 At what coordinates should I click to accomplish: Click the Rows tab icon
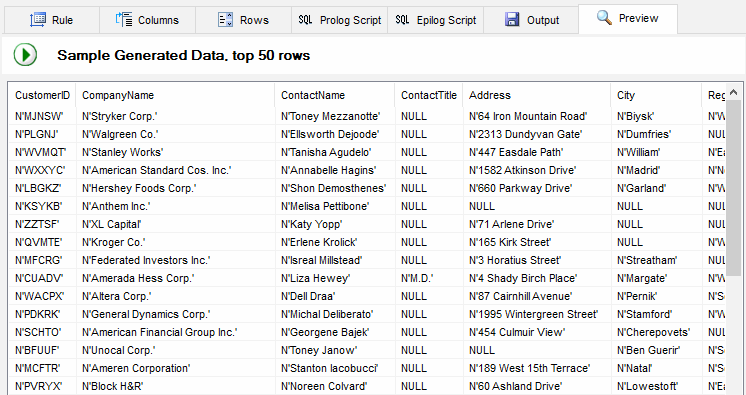tap(225, 20)
